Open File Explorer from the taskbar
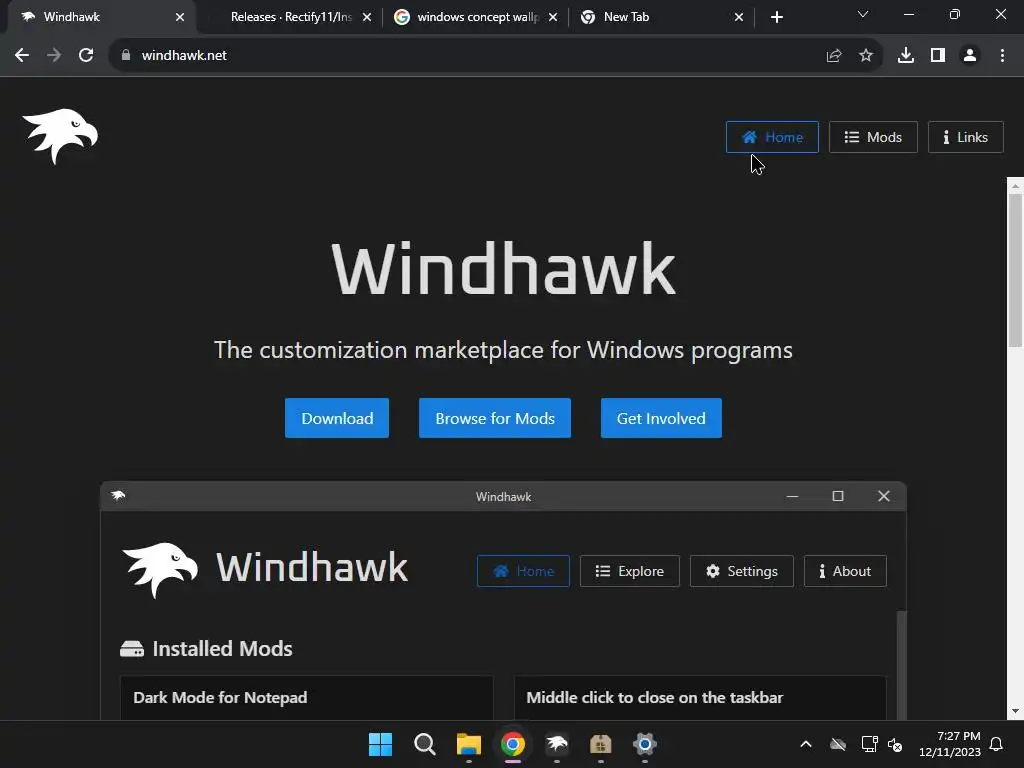This screenshot has width=1024, height=768. click(x=468, y=744)
